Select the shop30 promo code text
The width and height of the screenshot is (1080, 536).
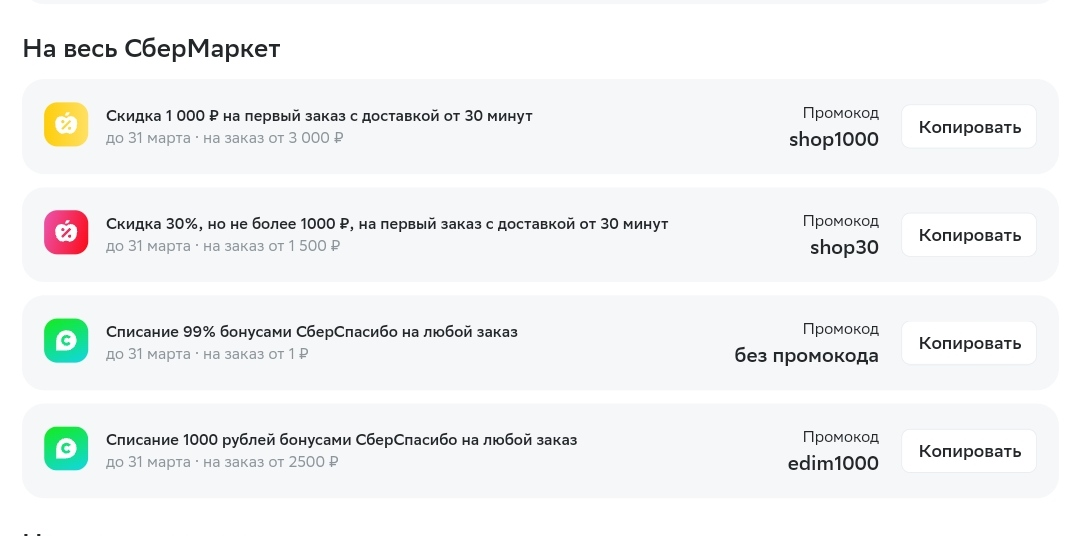(844, 247)
